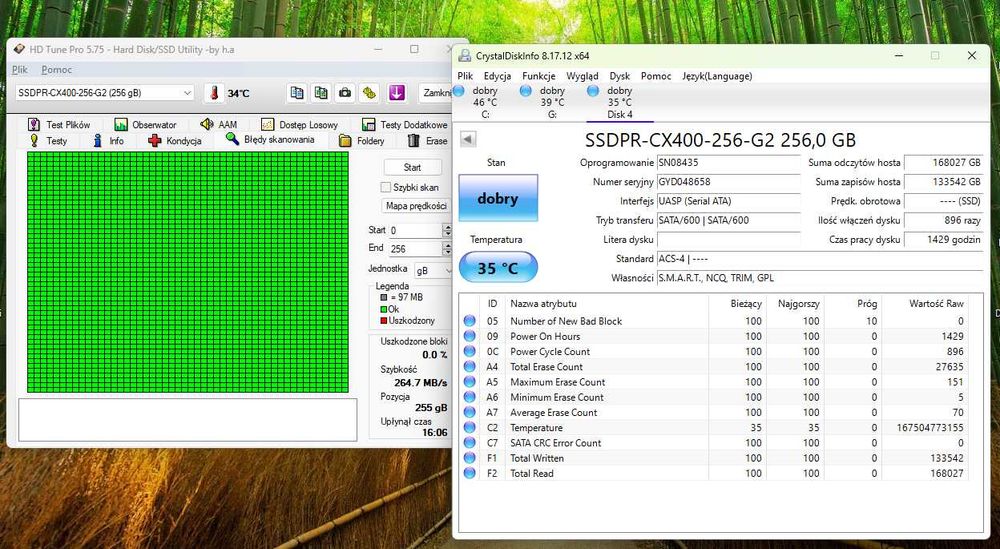Click the Start value input field
The image size is (1000, 549).
[415, 230]
